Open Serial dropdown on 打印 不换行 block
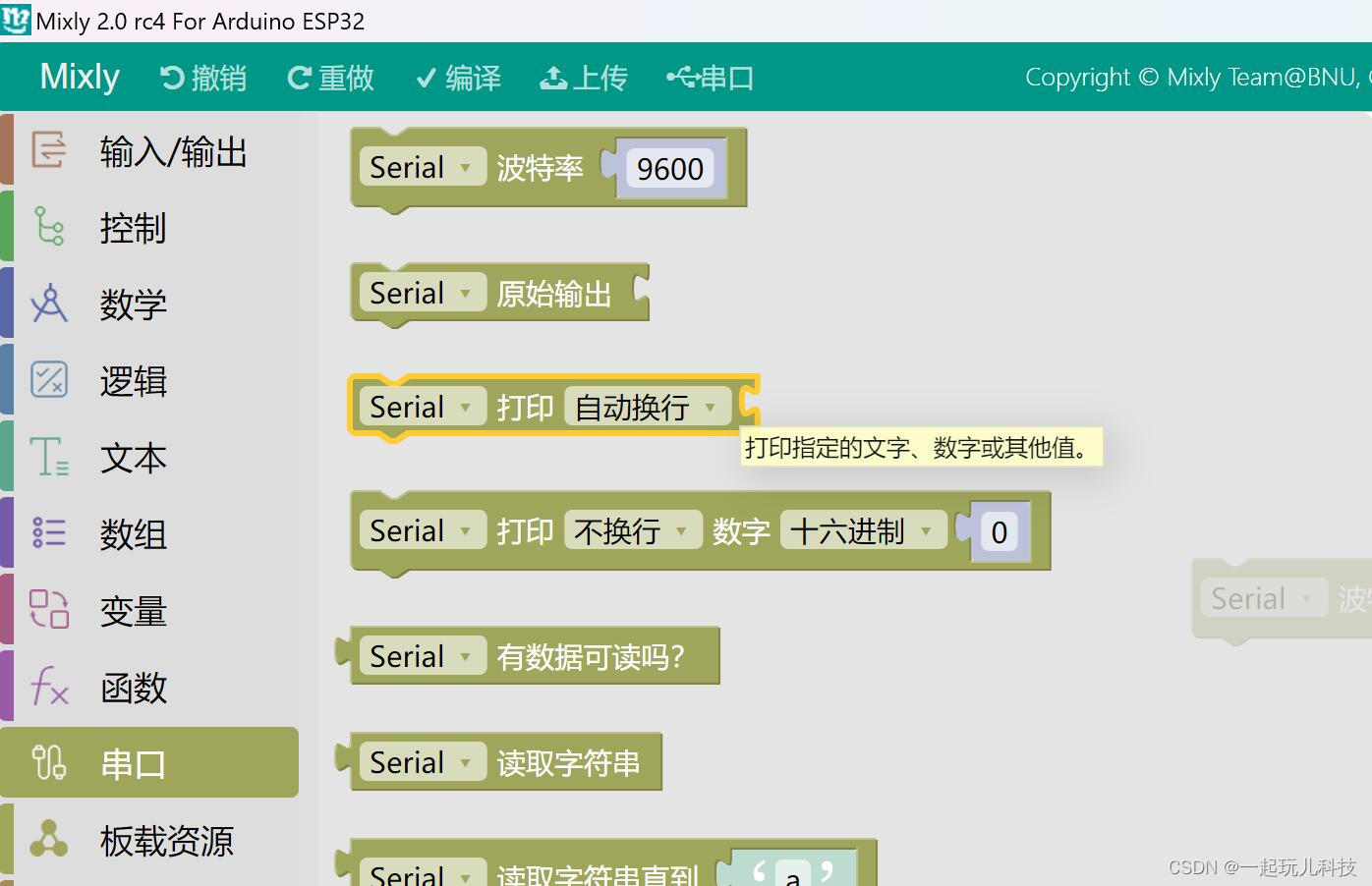The height and width of the screenshot is (886, 1372). point(423,530)
